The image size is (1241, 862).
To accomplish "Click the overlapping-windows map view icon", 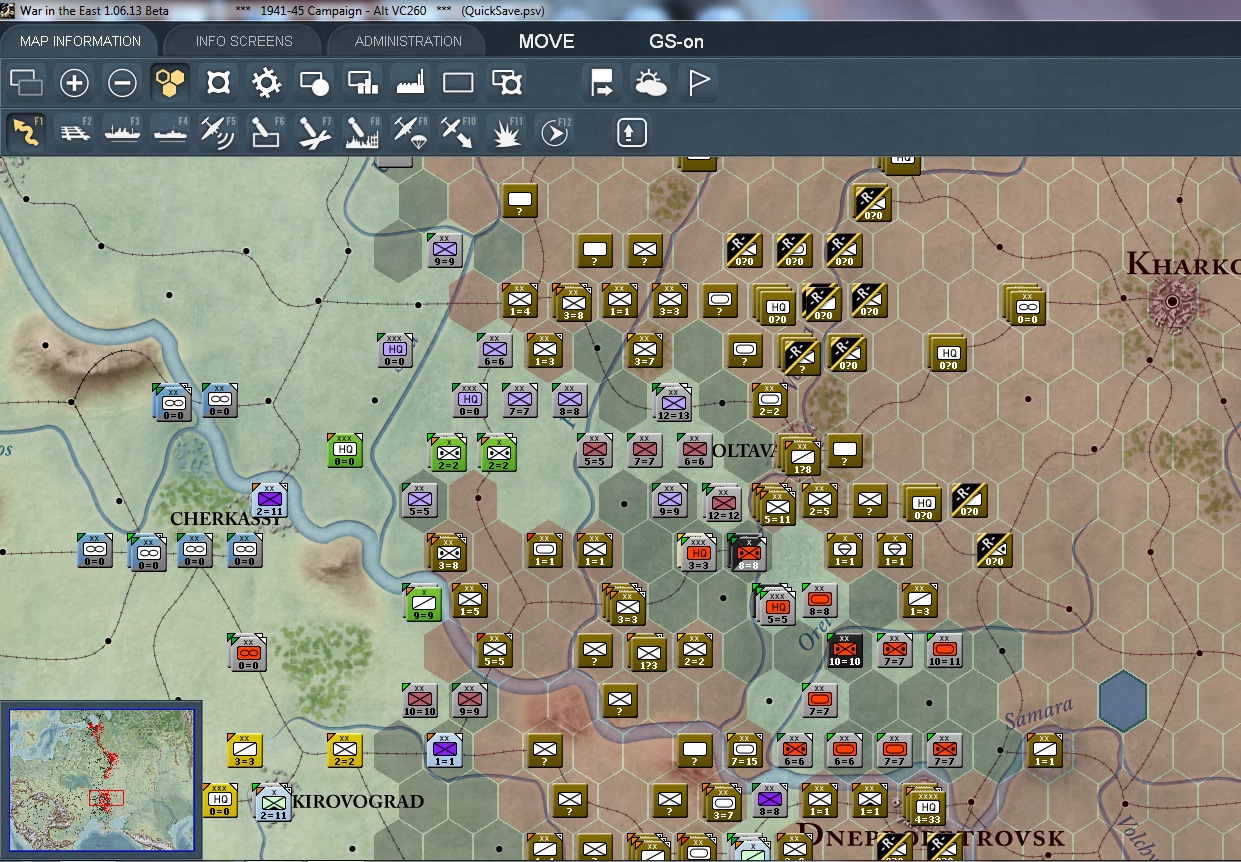I will point(27,83).
